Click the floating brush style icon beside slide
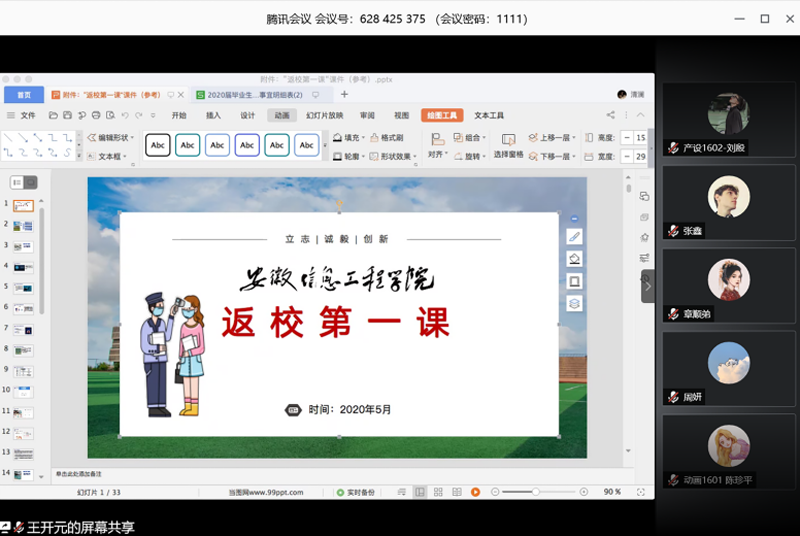 574,237
